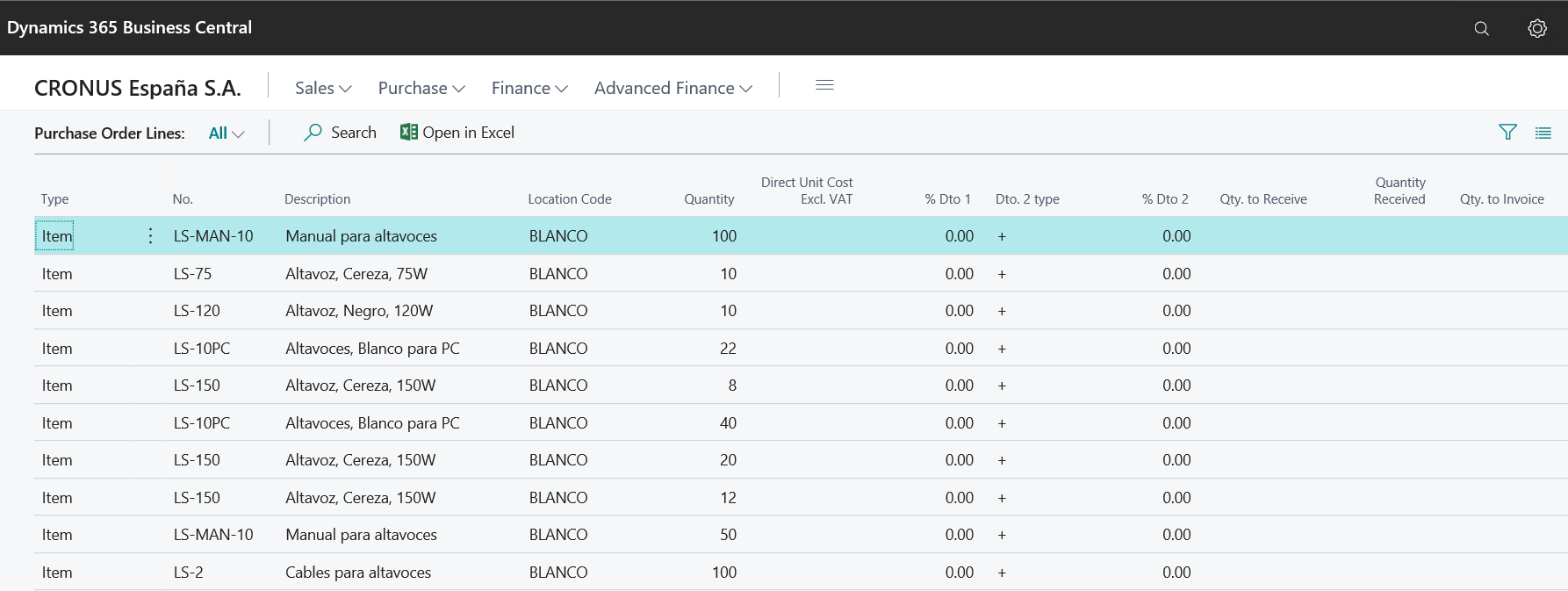
Task: Select the LS-120 item number cell
Action: (x=197, y=311)
